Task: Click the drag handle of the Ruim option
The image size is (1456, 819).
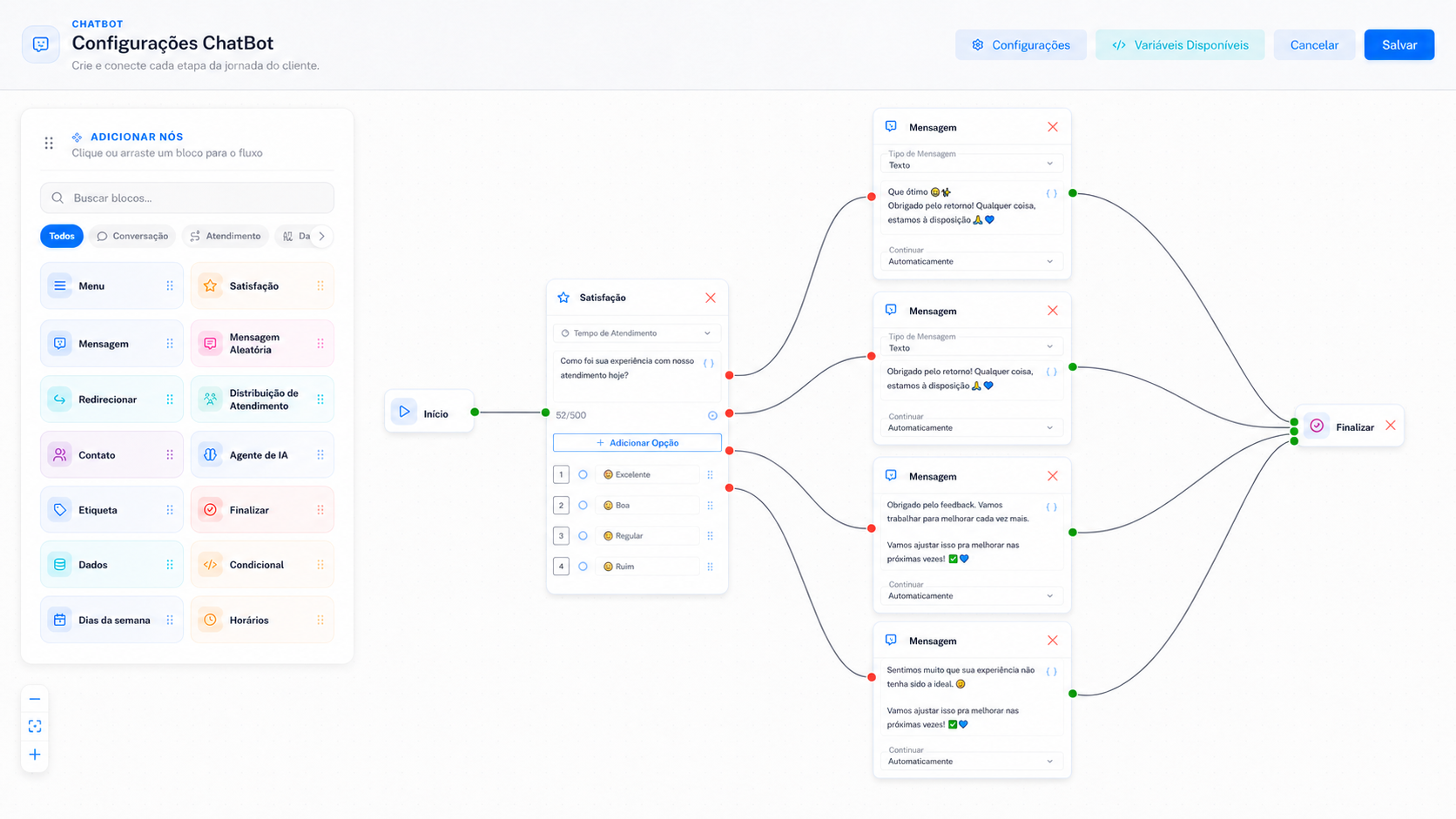Action: (711, 567)
